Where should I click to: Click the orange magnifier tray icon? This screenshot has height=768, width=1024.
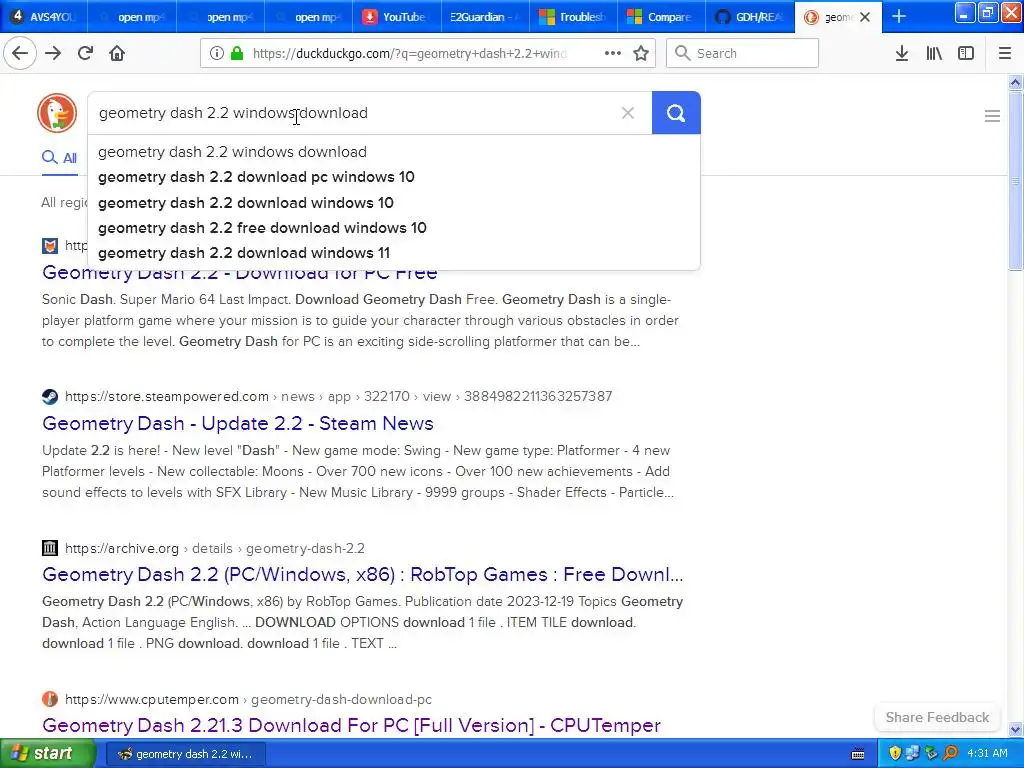pos(951,753)
